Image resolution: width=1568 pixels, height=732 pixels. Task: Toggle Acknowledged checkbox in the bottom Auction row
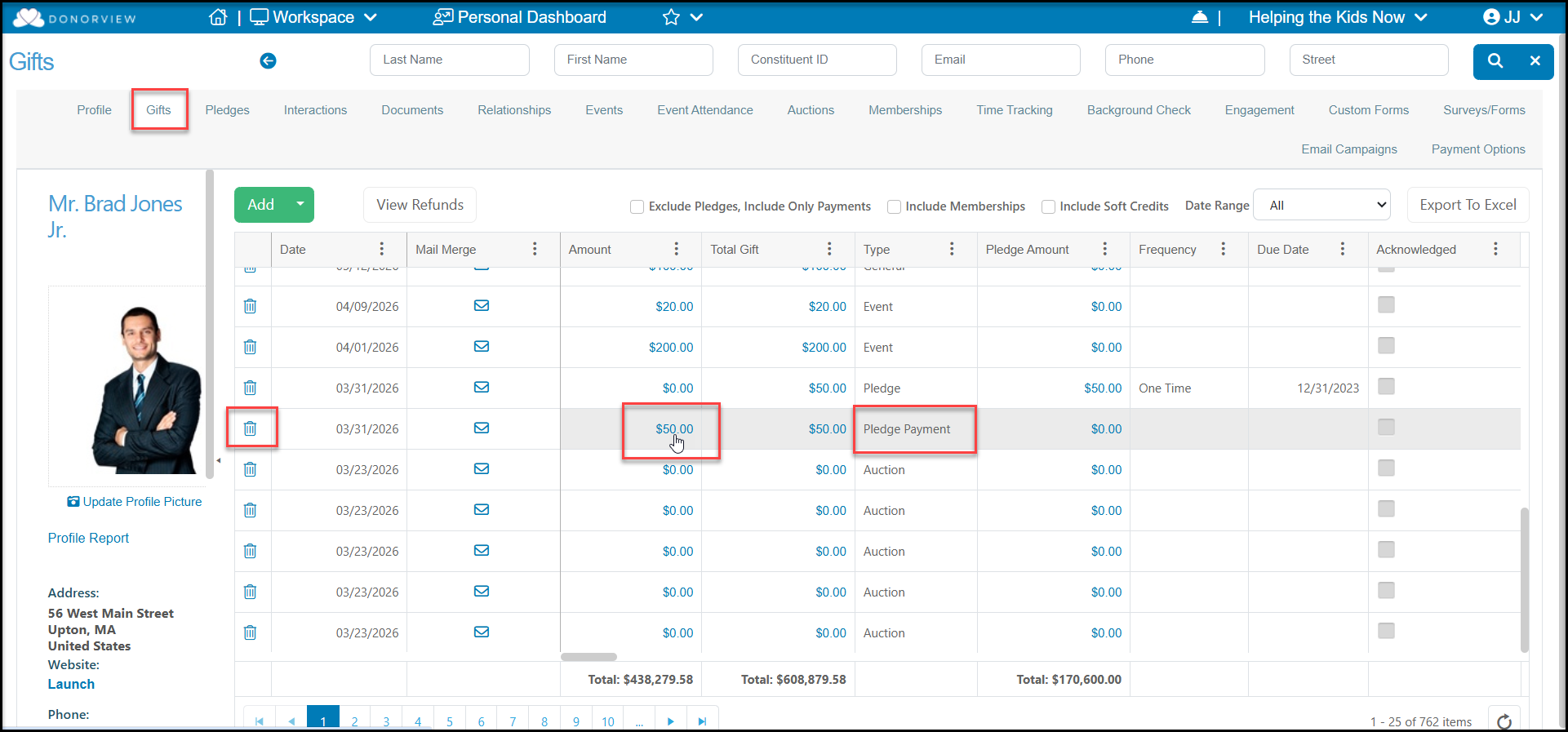coord(1386,631)
